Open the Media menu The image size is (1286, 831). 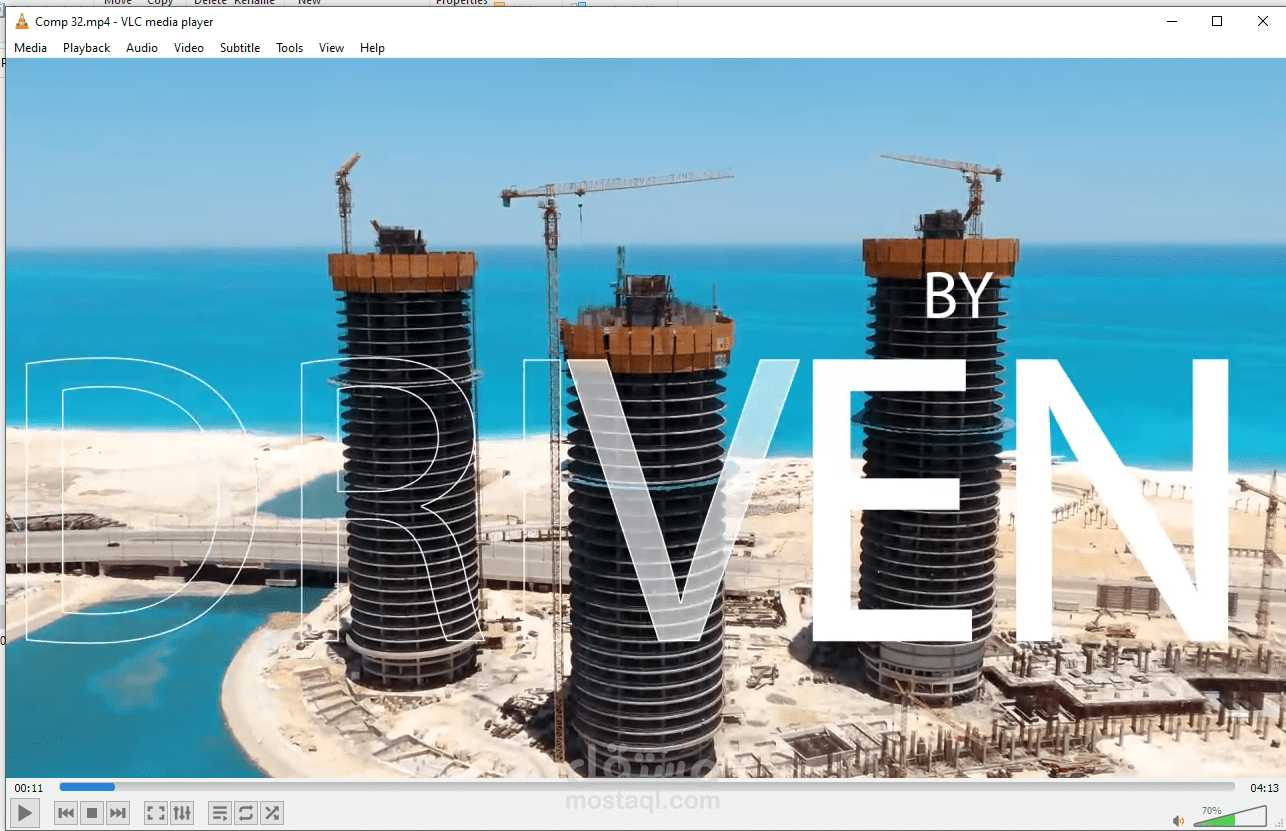click(x=31, y=48)
